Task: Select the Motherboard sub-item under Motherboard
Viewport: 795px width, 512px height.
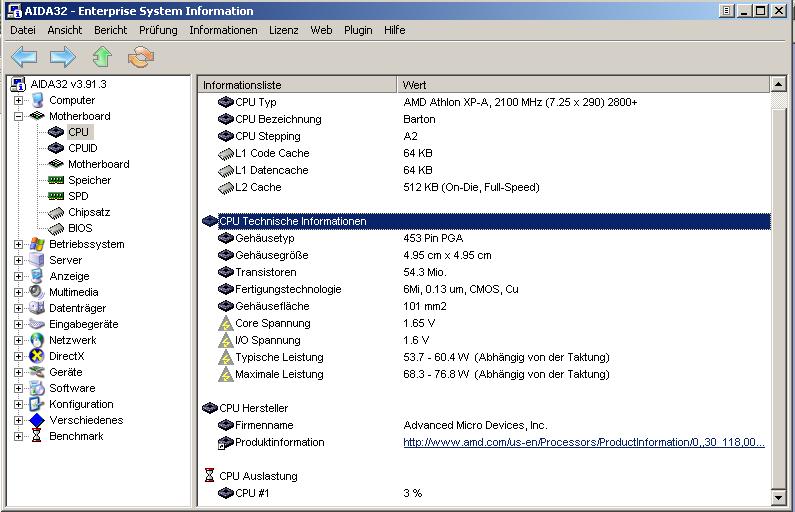Action: [98, 164]
